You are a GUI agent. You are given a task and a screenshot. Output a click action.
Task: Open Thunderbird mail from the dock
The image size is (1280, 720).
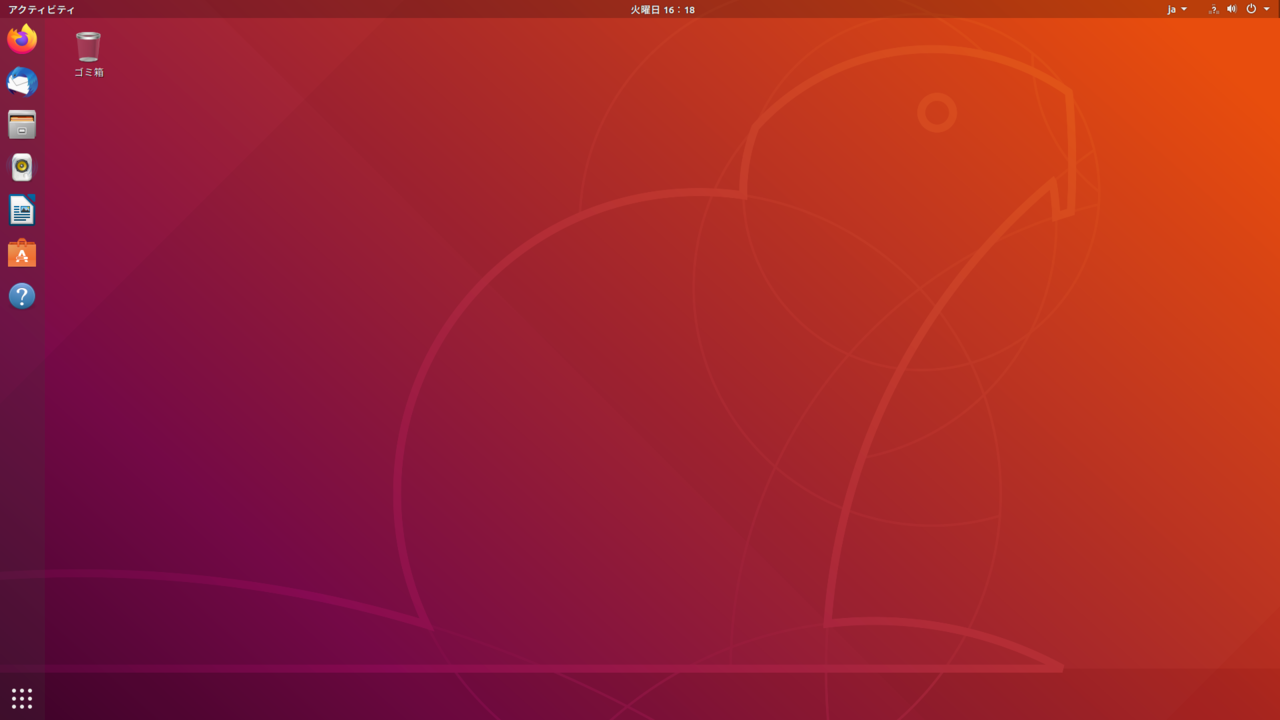click(x=22, y=82)
